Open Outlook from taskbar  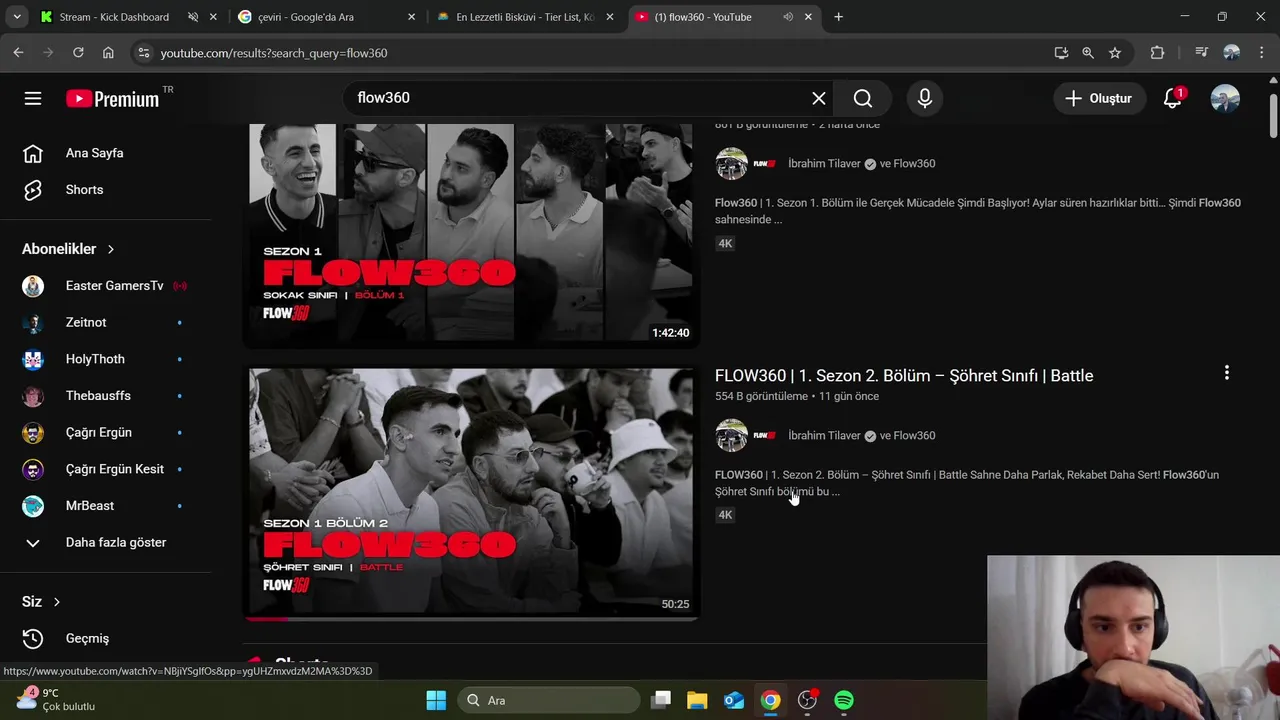point(734,700)
